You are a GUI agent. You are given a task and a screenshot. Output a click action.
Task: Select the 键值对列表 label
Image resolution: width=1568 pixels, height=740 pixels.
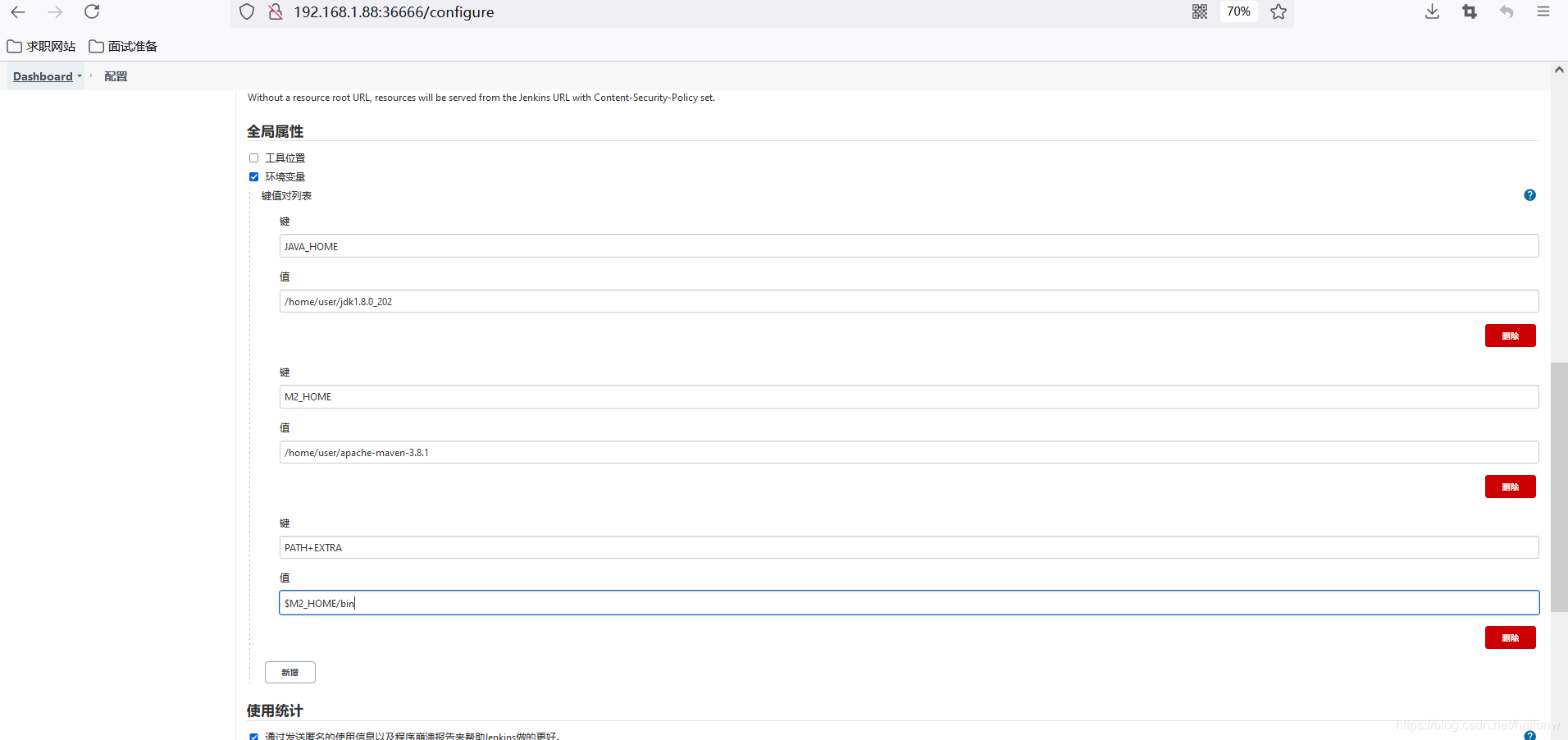[x=286, y=195]
